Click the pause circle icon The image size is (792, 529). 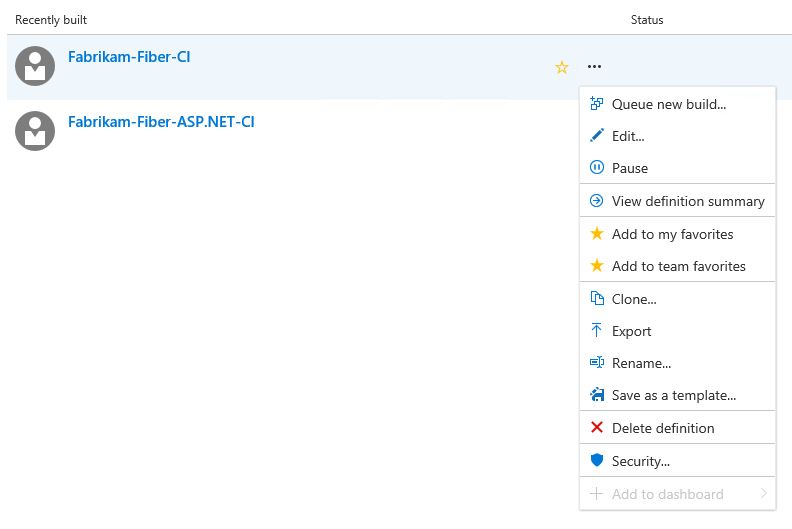tap(597, 167)
